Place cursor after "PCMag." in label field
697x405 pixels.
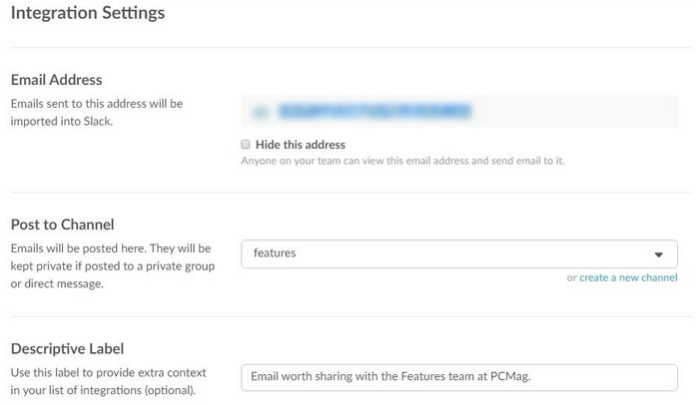pos(533,377)
